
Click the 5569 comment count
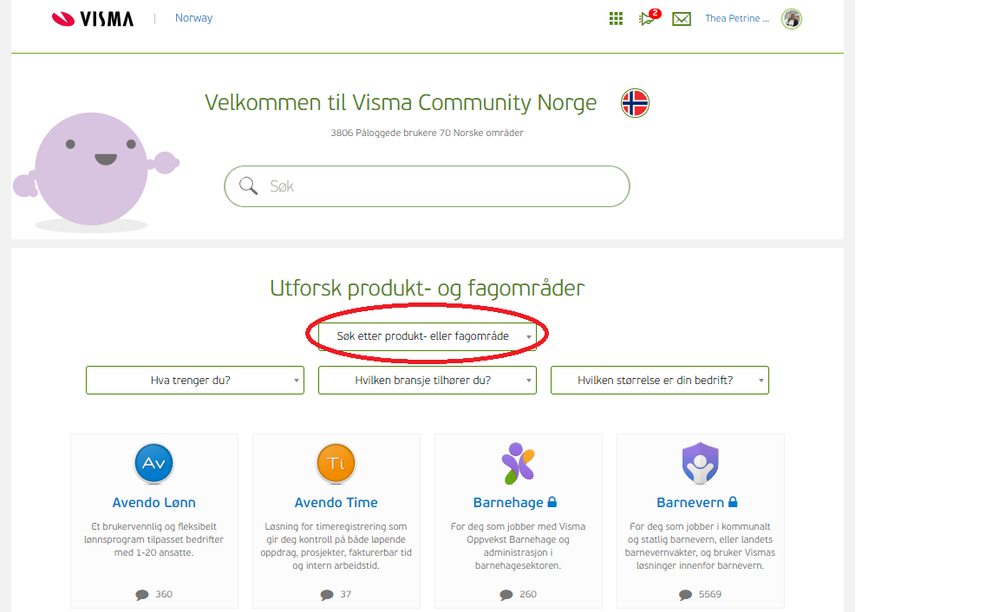(x=710, y=594)
